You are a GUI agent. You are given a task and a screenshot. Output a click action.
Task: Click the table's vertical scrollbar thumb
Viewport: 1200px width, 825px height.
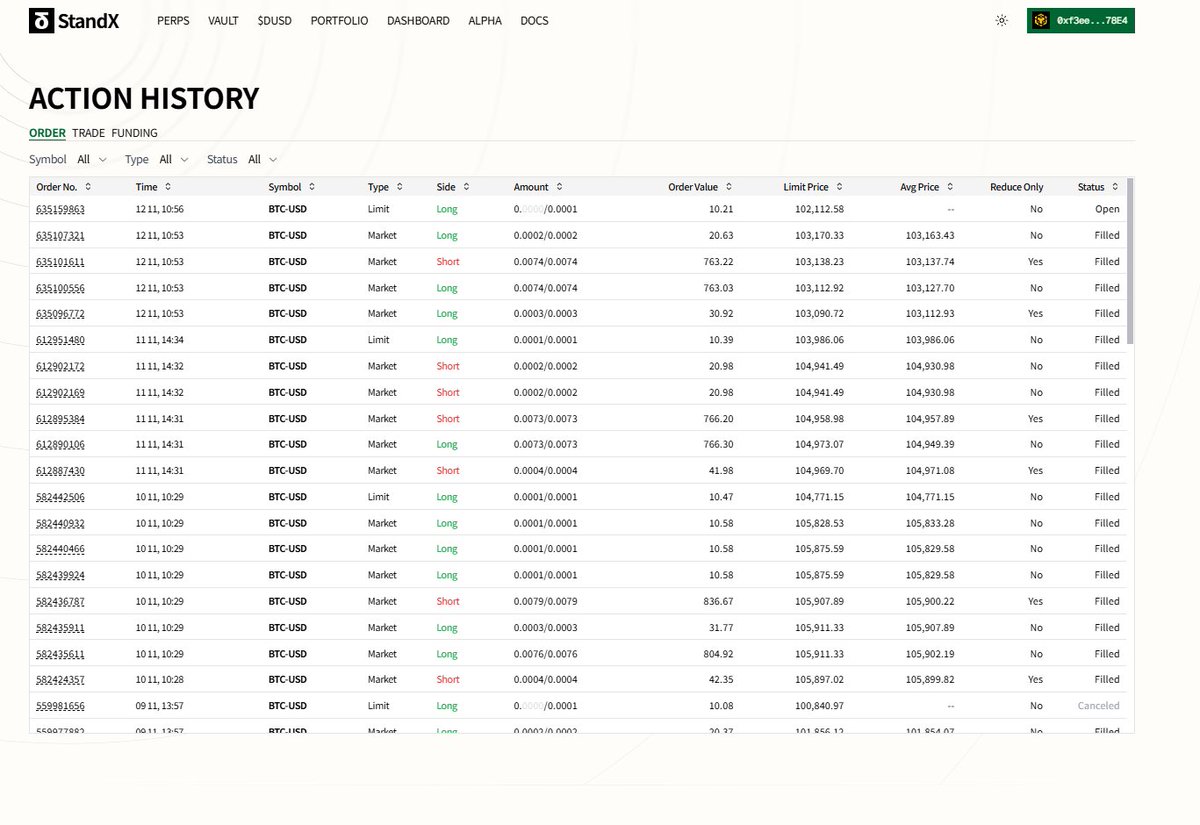pyautogui.click(x=1130, y=262)
